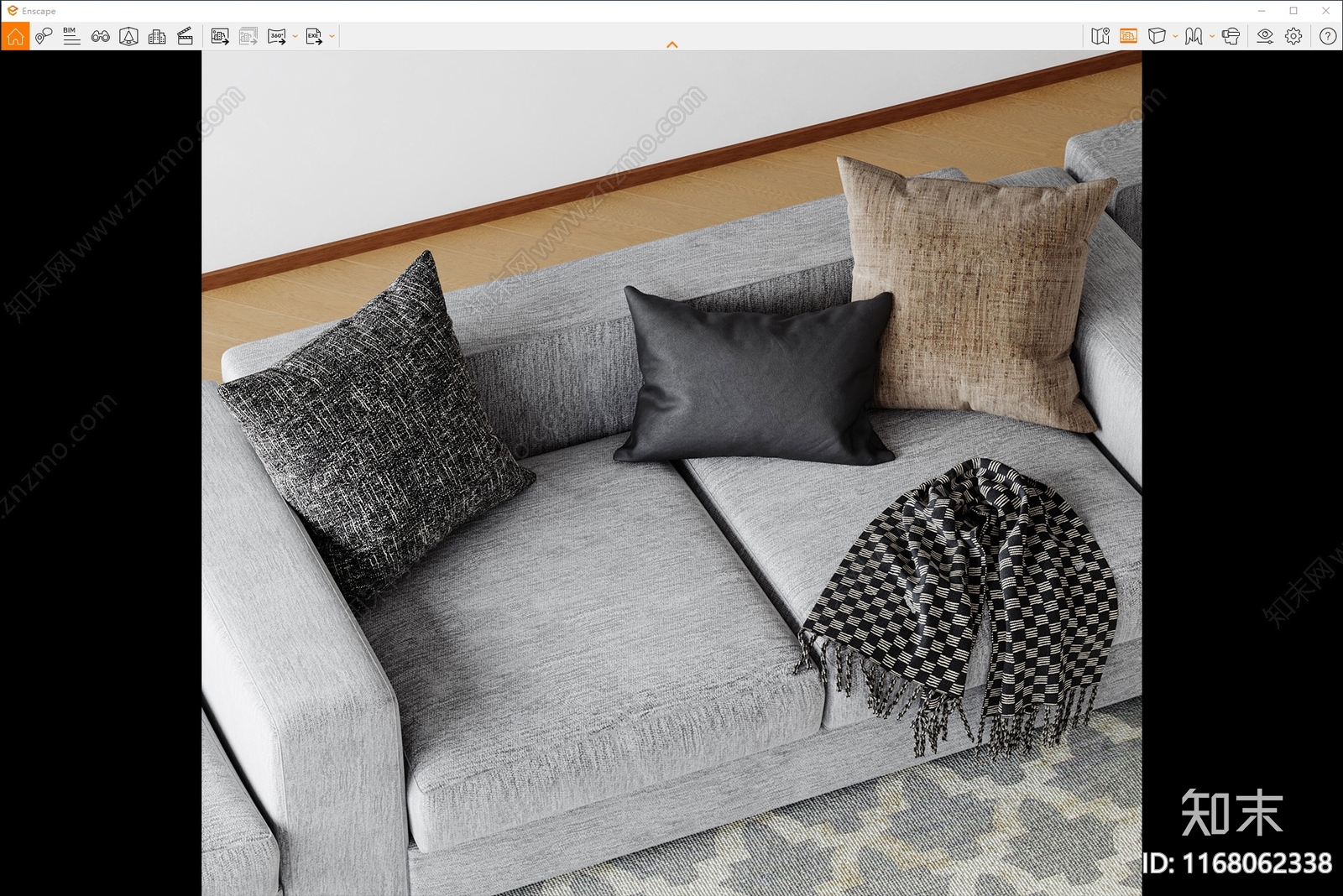This screenshot has height=896, width=1343.
Task: Close the Enscape window
Action: [1326, 11]
